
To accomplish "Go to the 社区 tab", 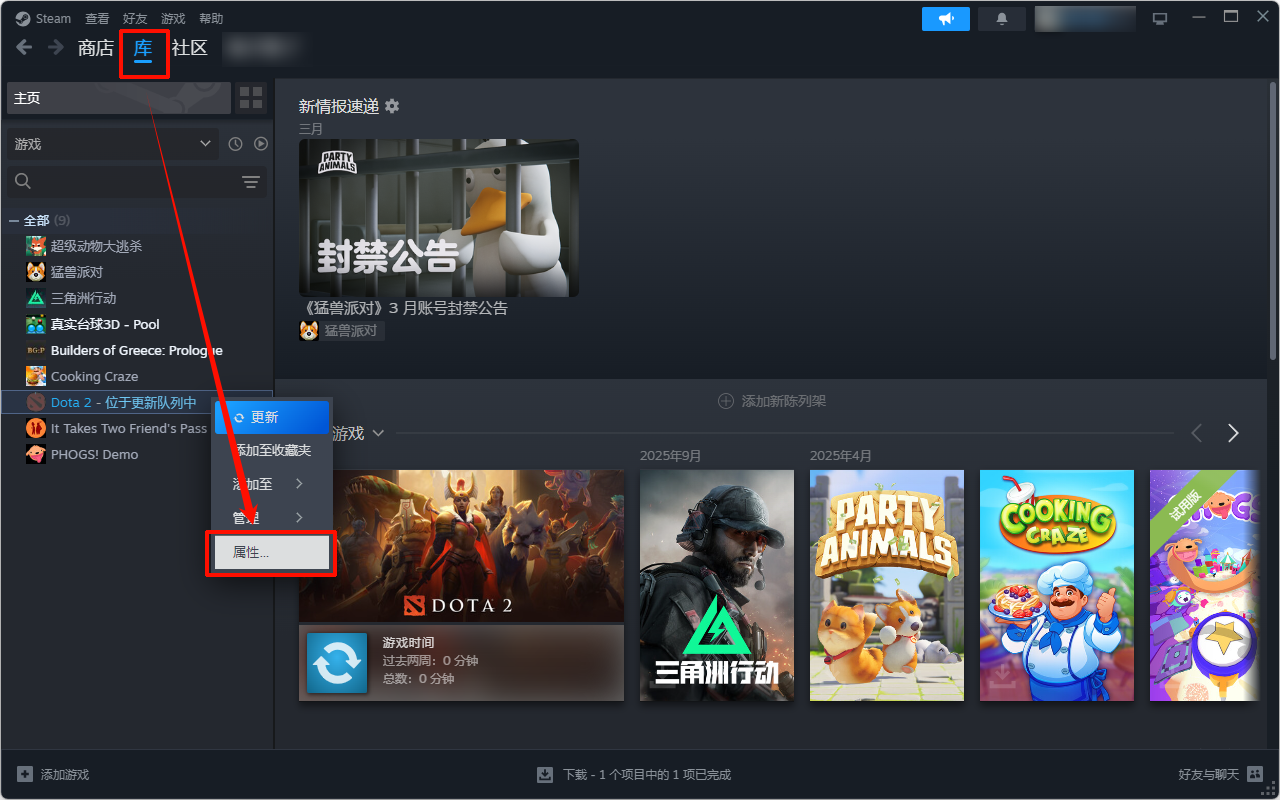I will (190, 48).
